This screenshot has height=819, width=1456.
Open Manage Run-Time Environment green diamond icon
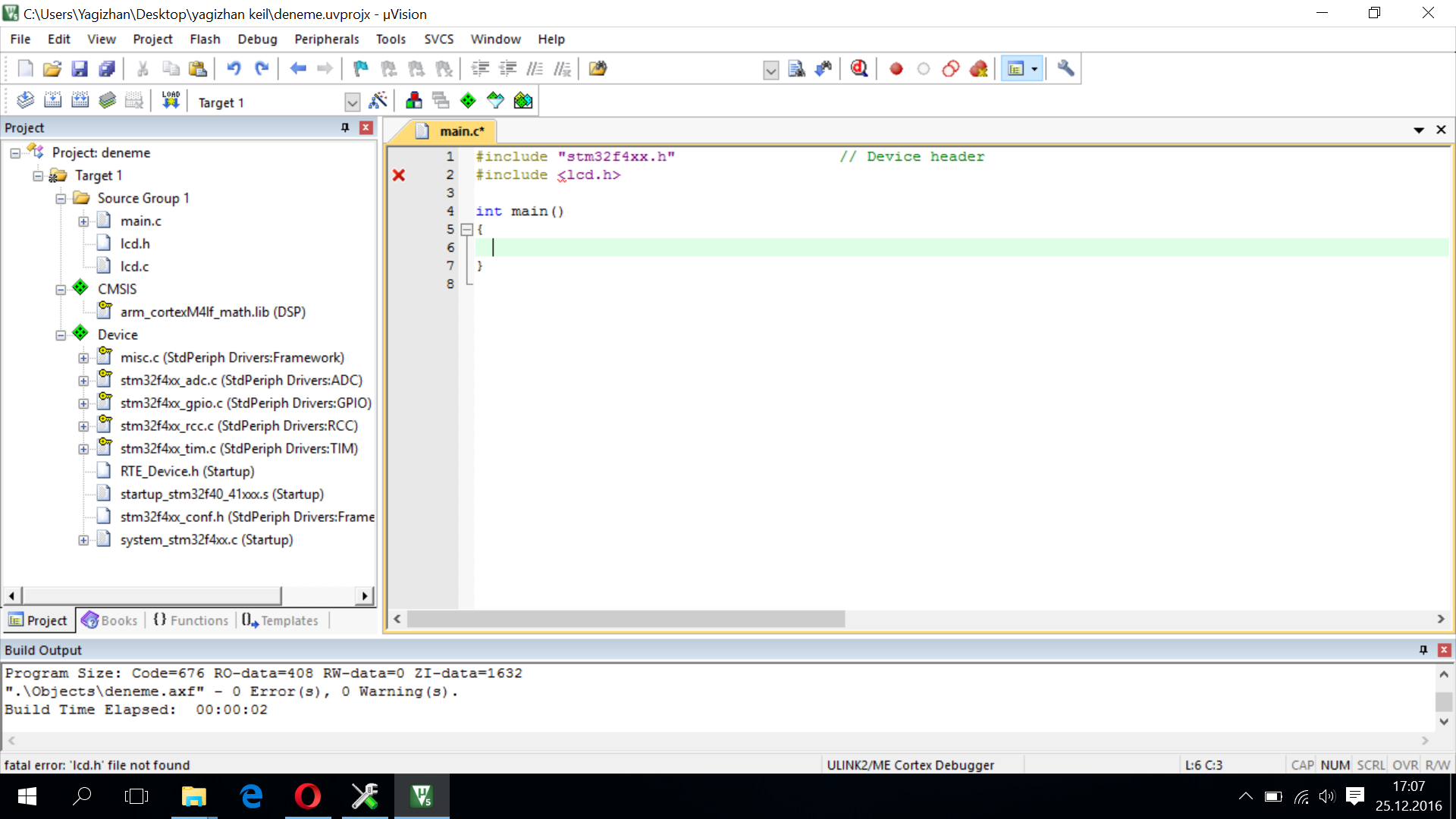pos(468,101)
